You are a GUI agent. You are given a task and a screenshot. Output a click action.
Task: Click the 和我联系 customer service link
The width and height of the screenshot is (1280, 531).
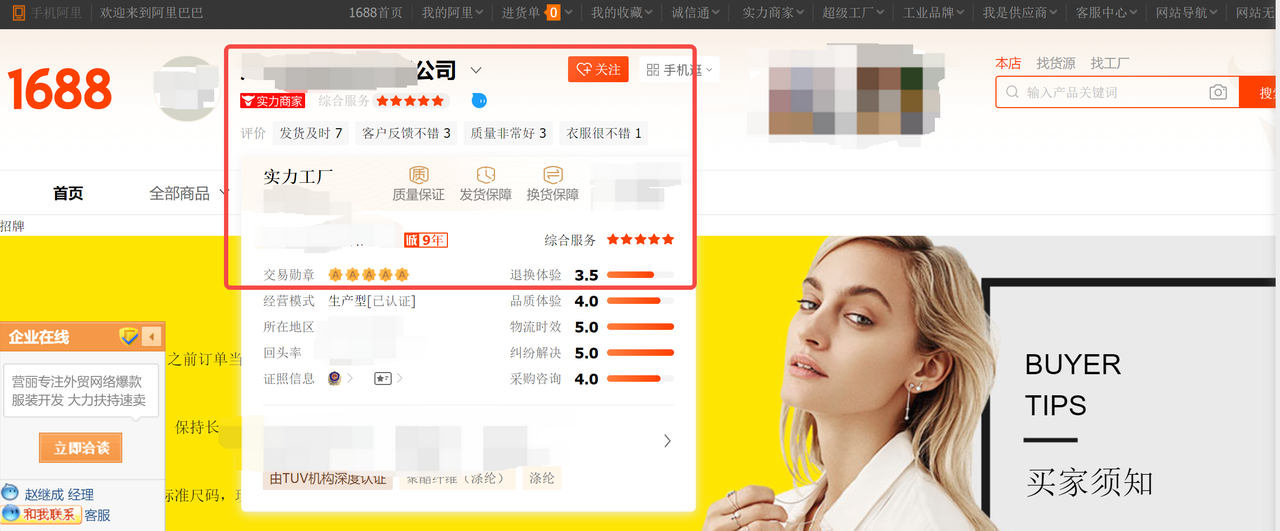pos(49,514)
